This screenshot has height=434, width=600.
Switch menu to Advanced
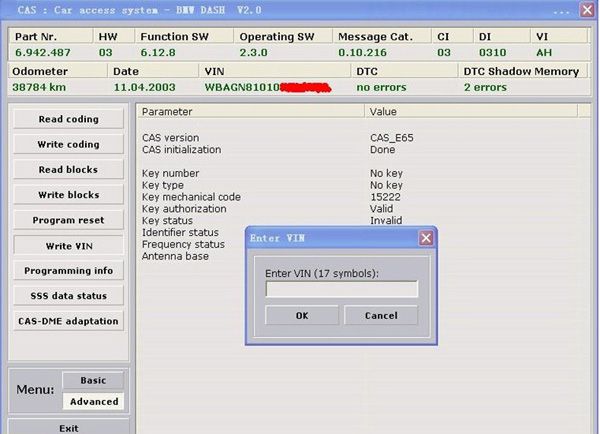(94, 401)
